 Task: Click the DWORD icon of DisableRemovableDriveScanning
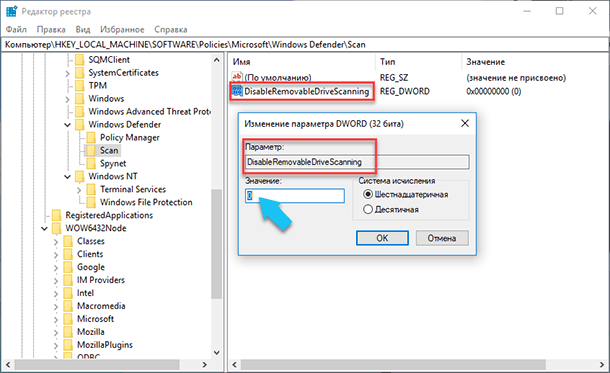click(237, 91)
